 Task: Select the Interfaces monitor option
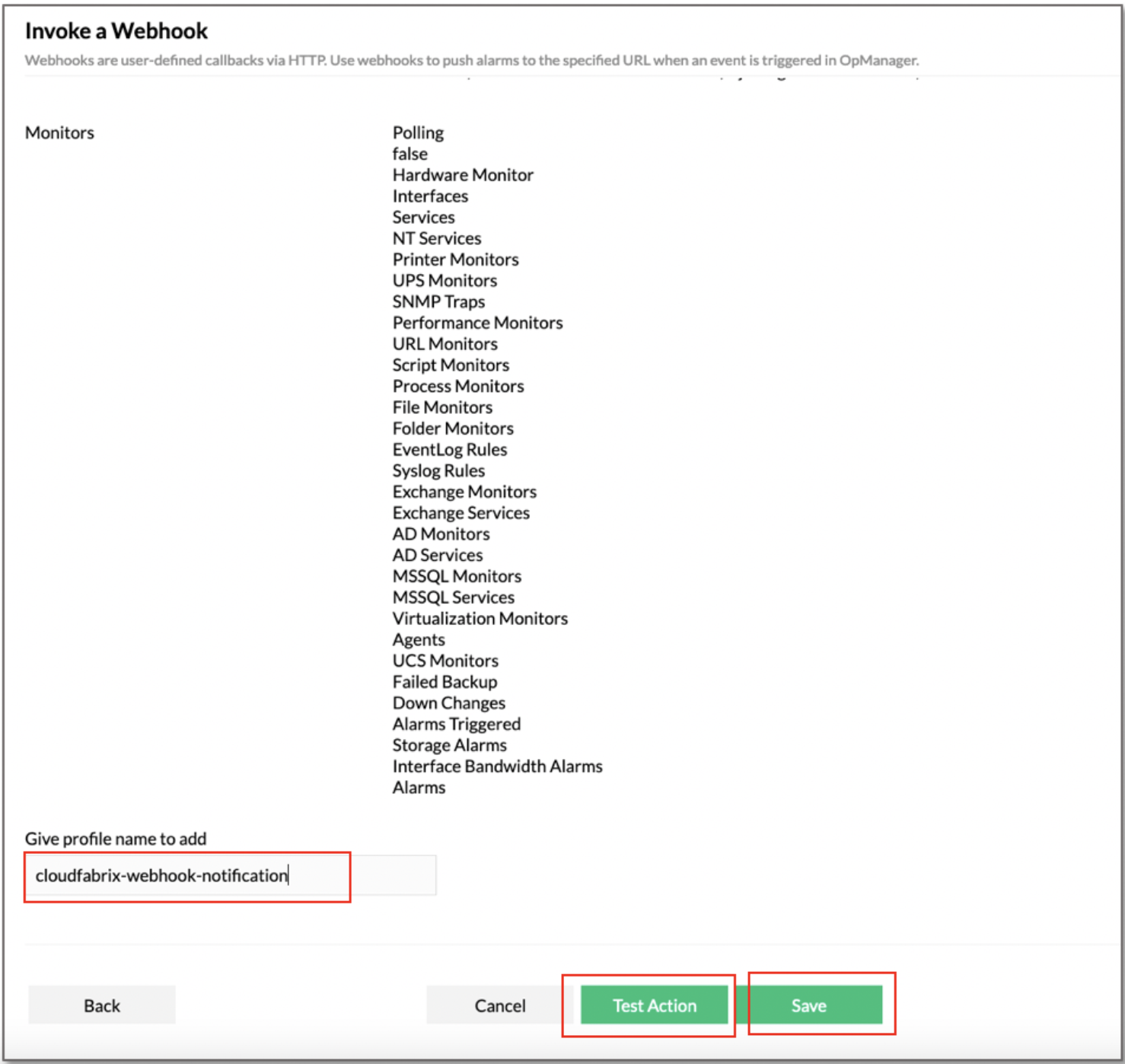[x=430, y=196]
